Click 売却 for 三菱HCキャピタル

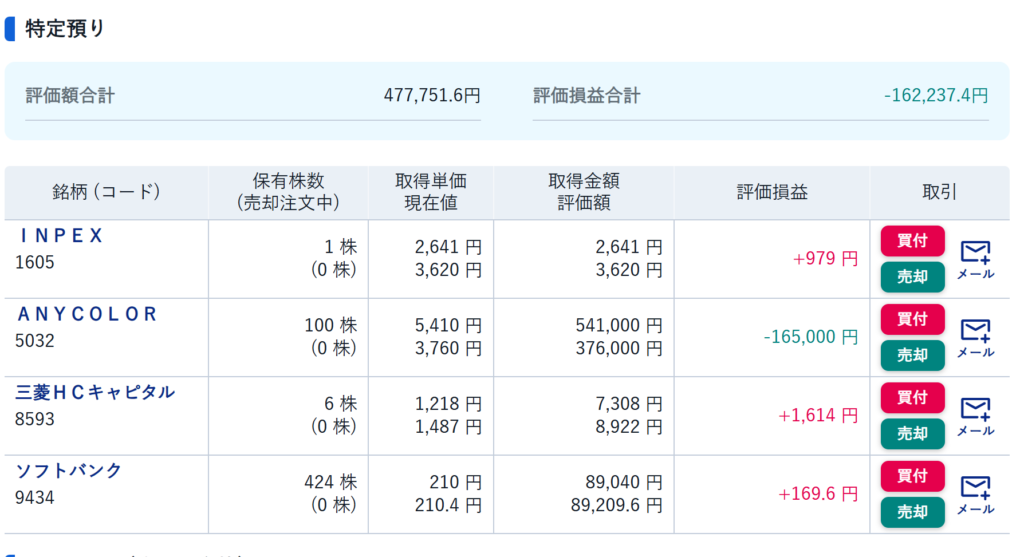click(912, 433)
